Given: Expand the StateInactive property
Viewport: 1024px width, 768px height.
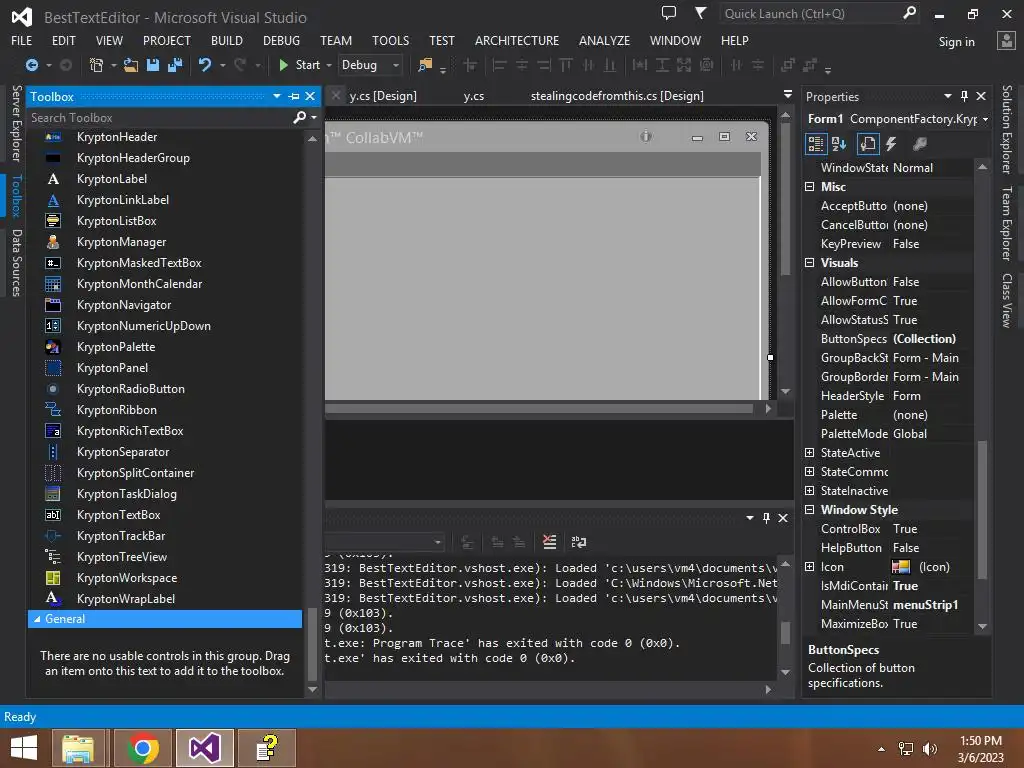Looking at the screenshot, I should point(810,490).
